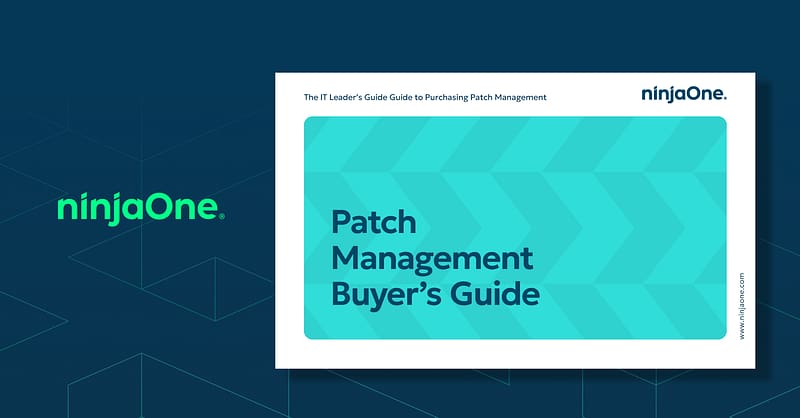Click the "Buyer's Guide" line of the title

pyautogui.click(x=435, y=295)
